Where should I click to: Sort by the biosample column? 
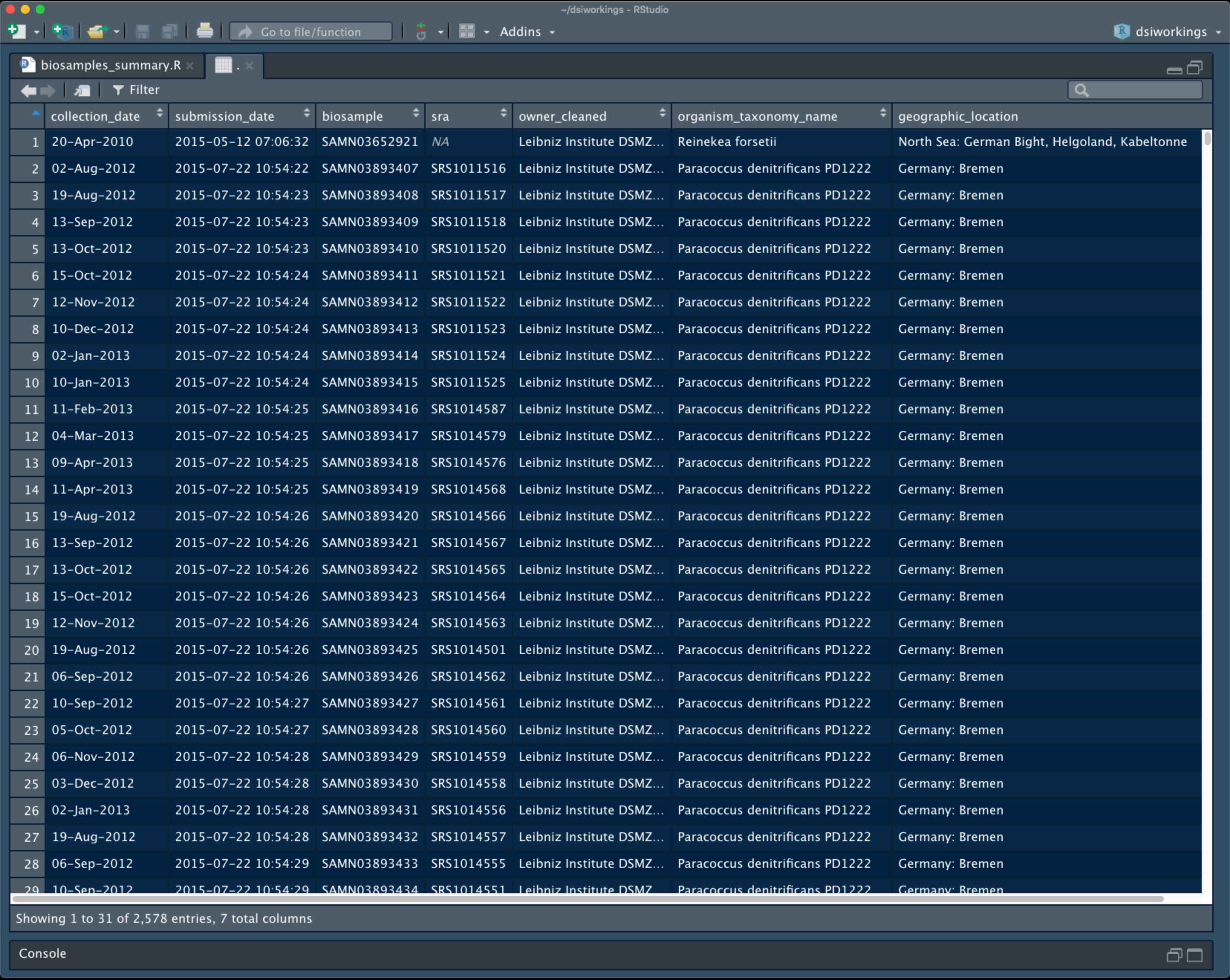point(370,116)
